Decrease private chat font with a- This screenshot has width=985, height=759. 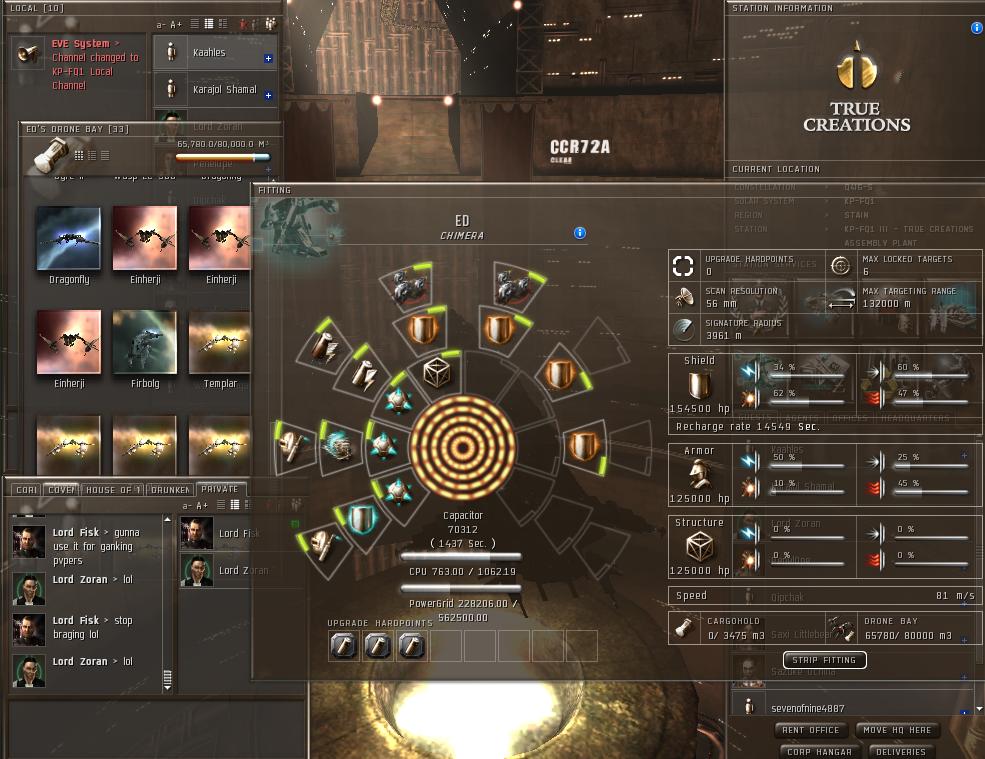pos(187,505)
